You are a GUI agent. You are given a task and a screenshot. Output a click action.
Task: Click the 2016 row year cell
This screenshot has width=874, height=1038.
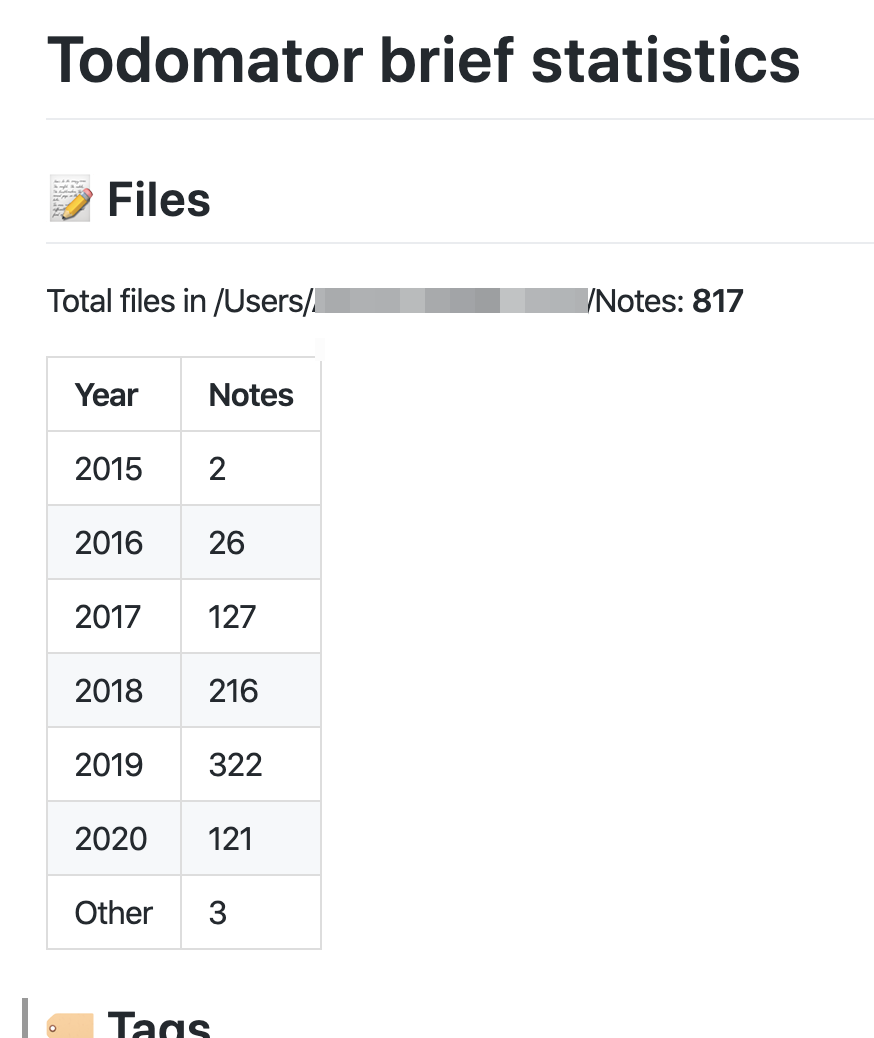pos(109,543)
